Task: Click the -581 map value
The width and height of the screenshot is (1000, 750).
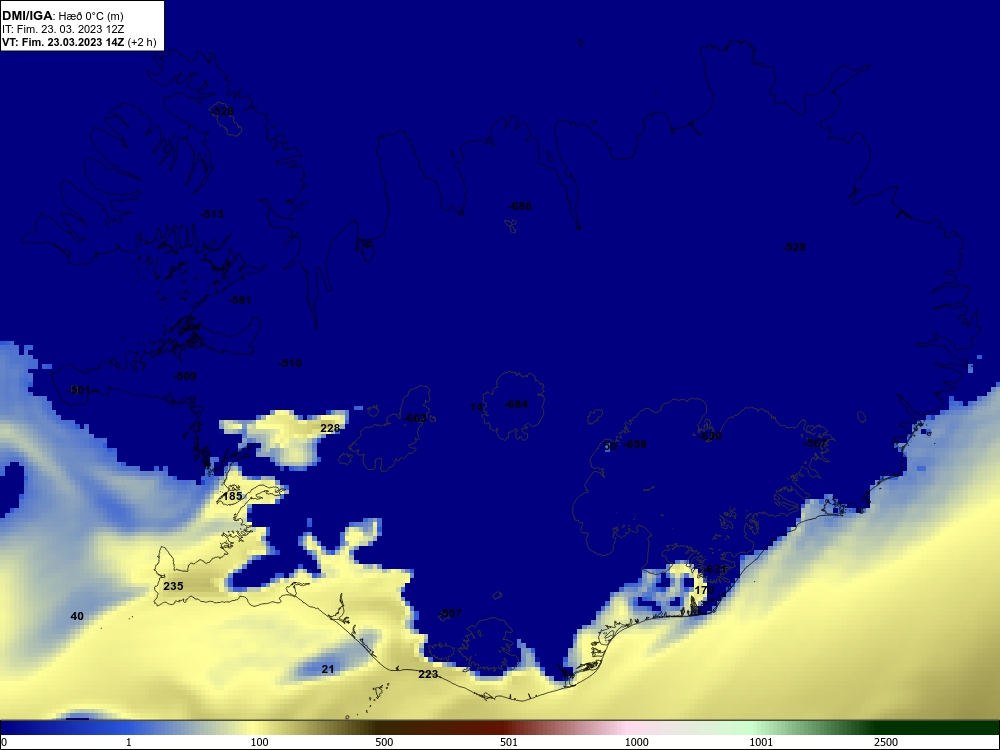Action: pos(240,300)
